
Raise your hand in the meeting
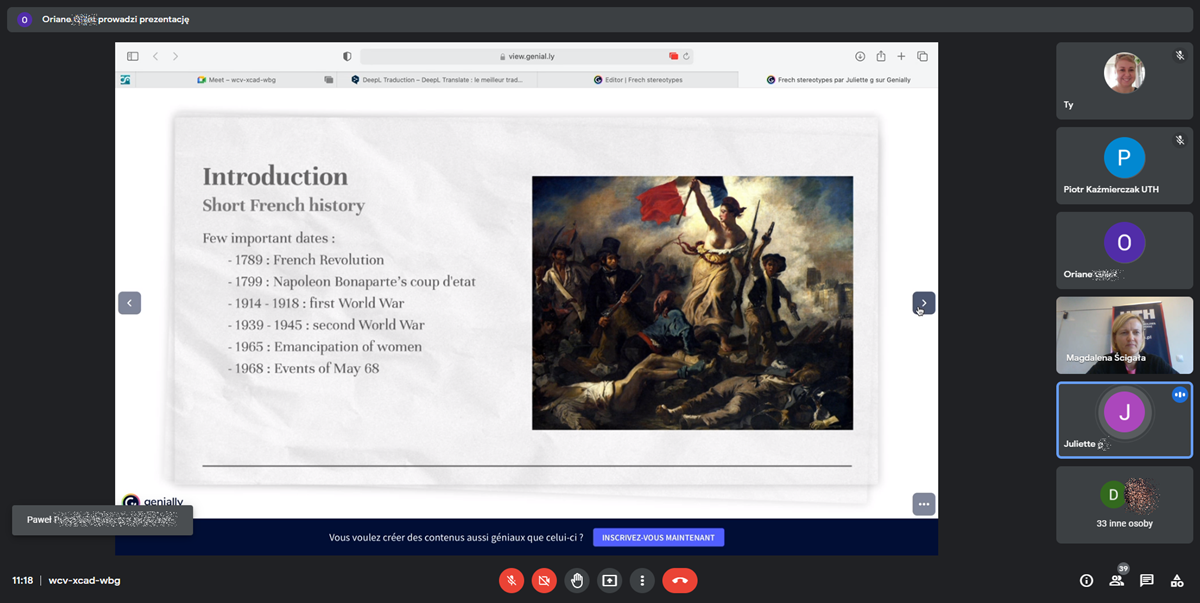[x=577, y=580]
